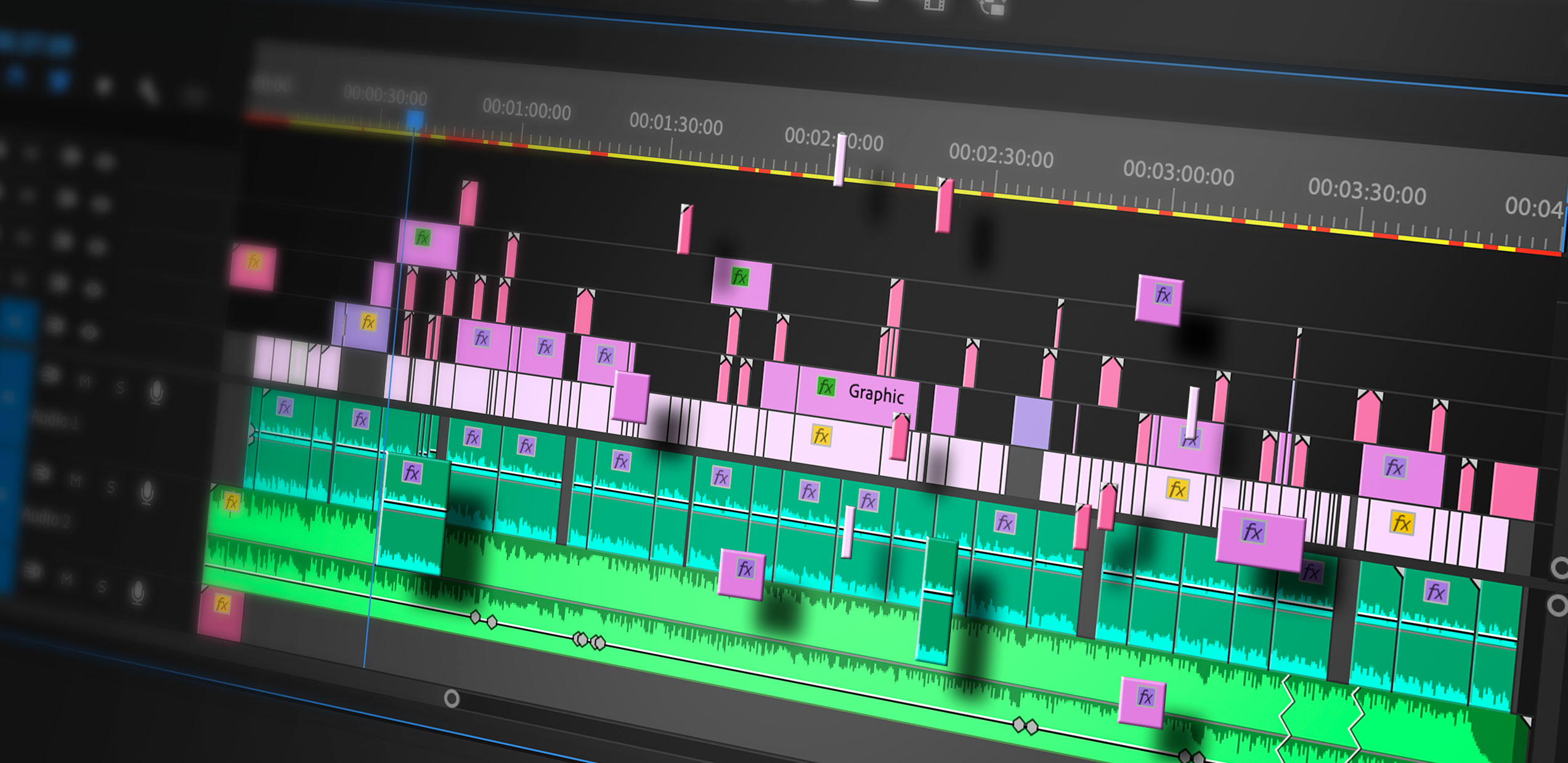Click the ruler at 00:01:00:00

point(527,109)
